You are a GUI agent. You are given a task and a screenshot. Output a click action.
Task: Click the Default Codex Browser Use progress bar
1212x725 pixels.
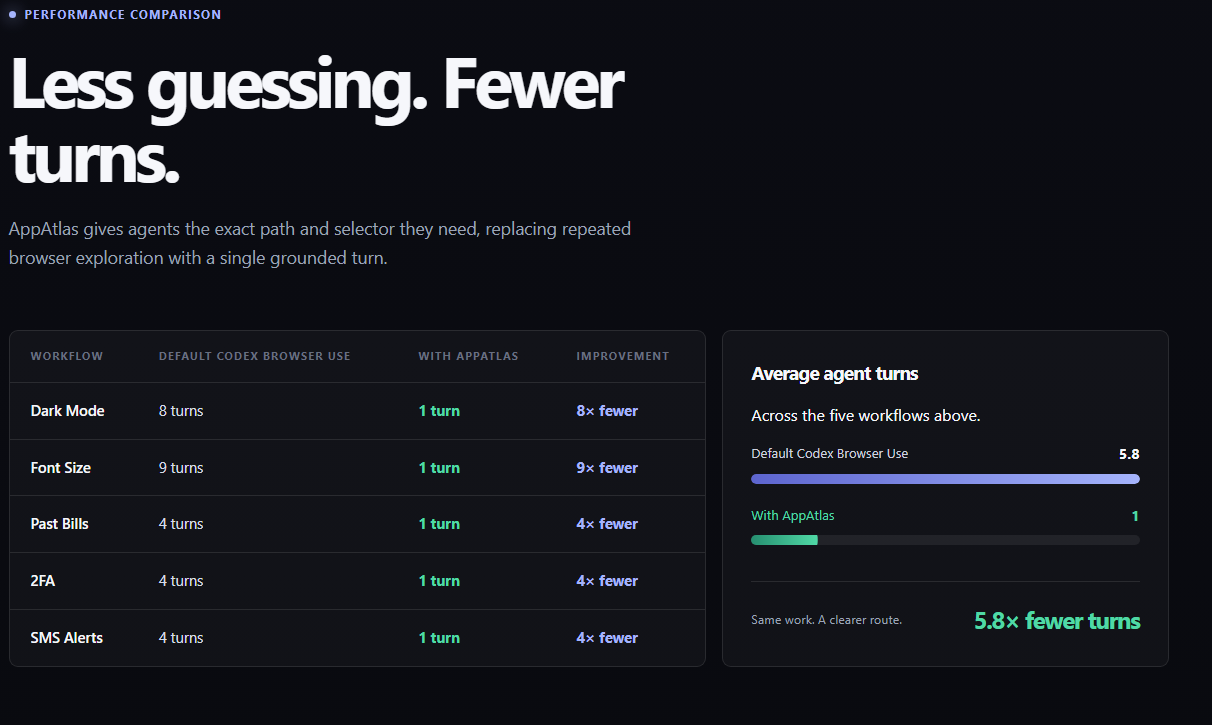point(945,479)
